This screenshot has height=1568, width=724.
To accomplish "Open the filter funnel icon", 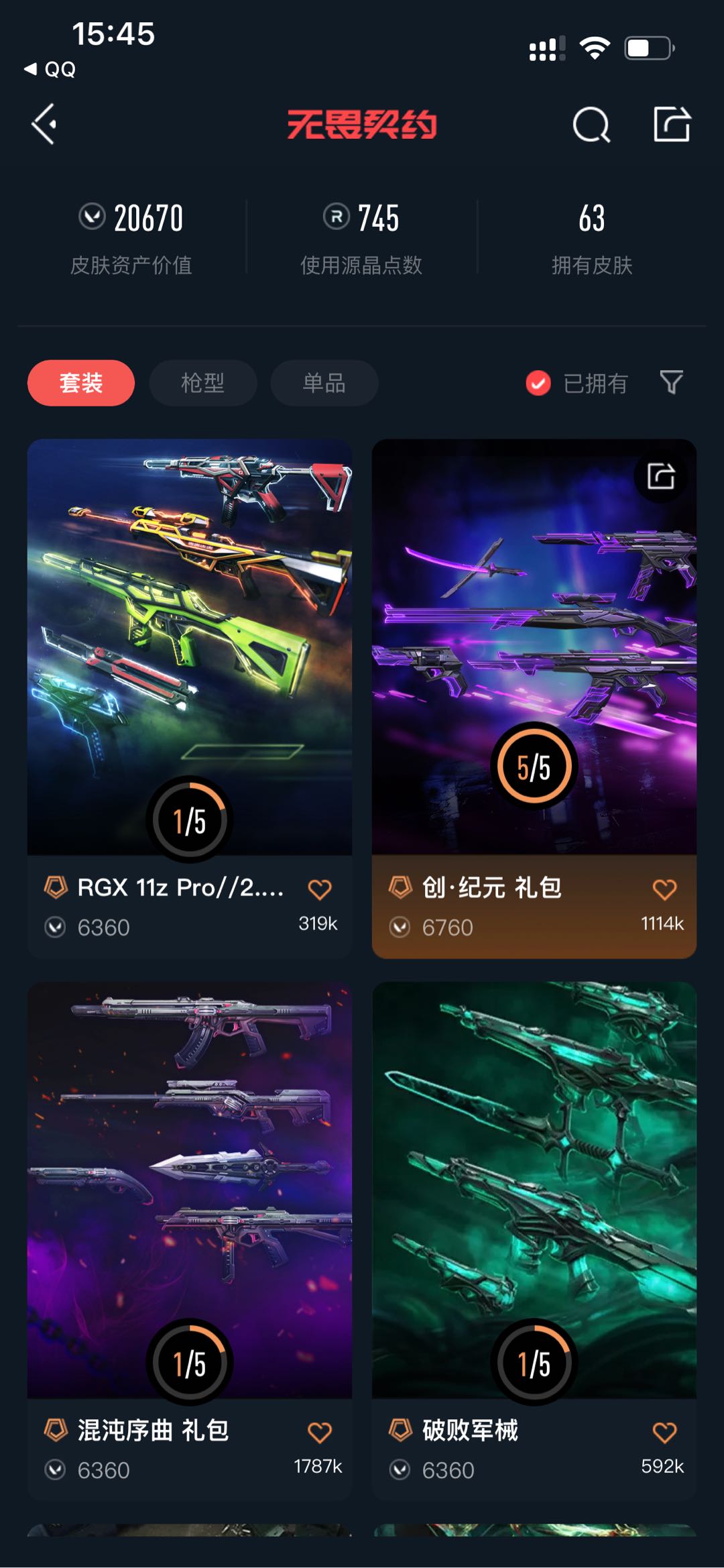I will [671, 382].
